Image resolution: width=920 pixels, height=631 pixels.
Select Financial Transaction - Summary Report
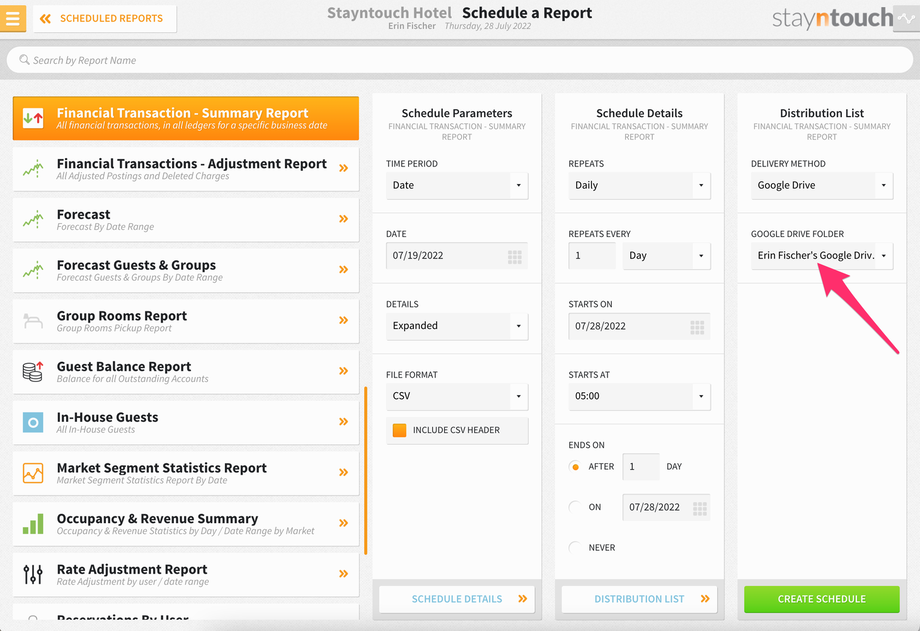(x=185, y=118)
